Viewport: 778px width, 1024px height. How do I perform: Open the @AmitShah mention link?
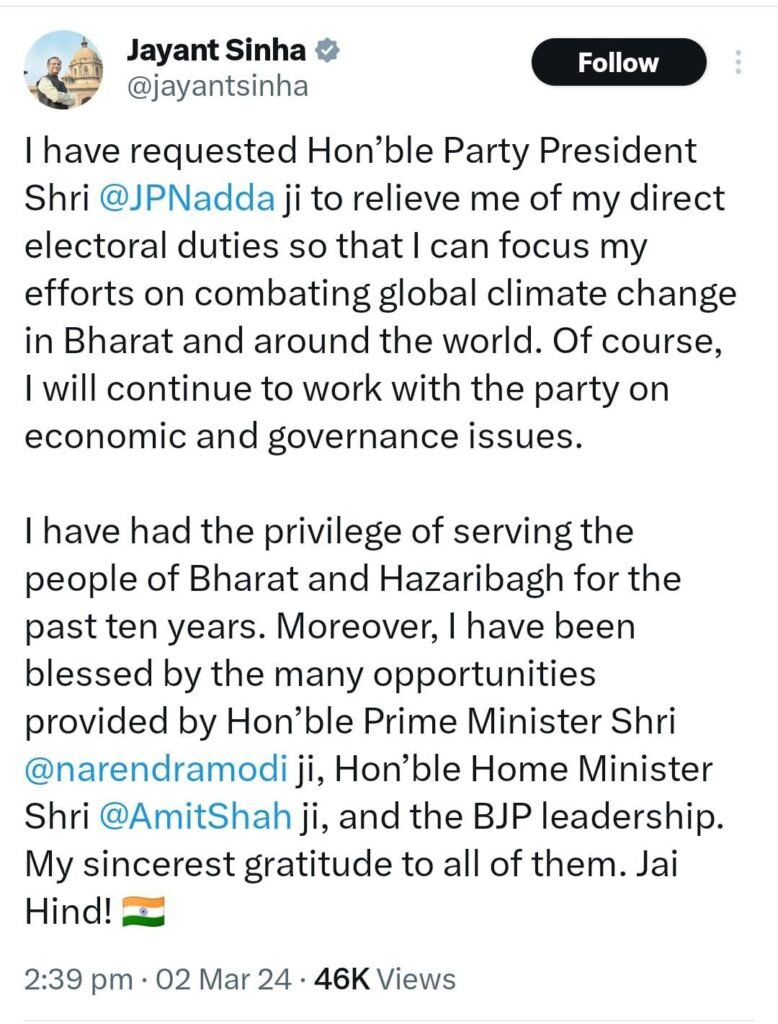point(197,817)
